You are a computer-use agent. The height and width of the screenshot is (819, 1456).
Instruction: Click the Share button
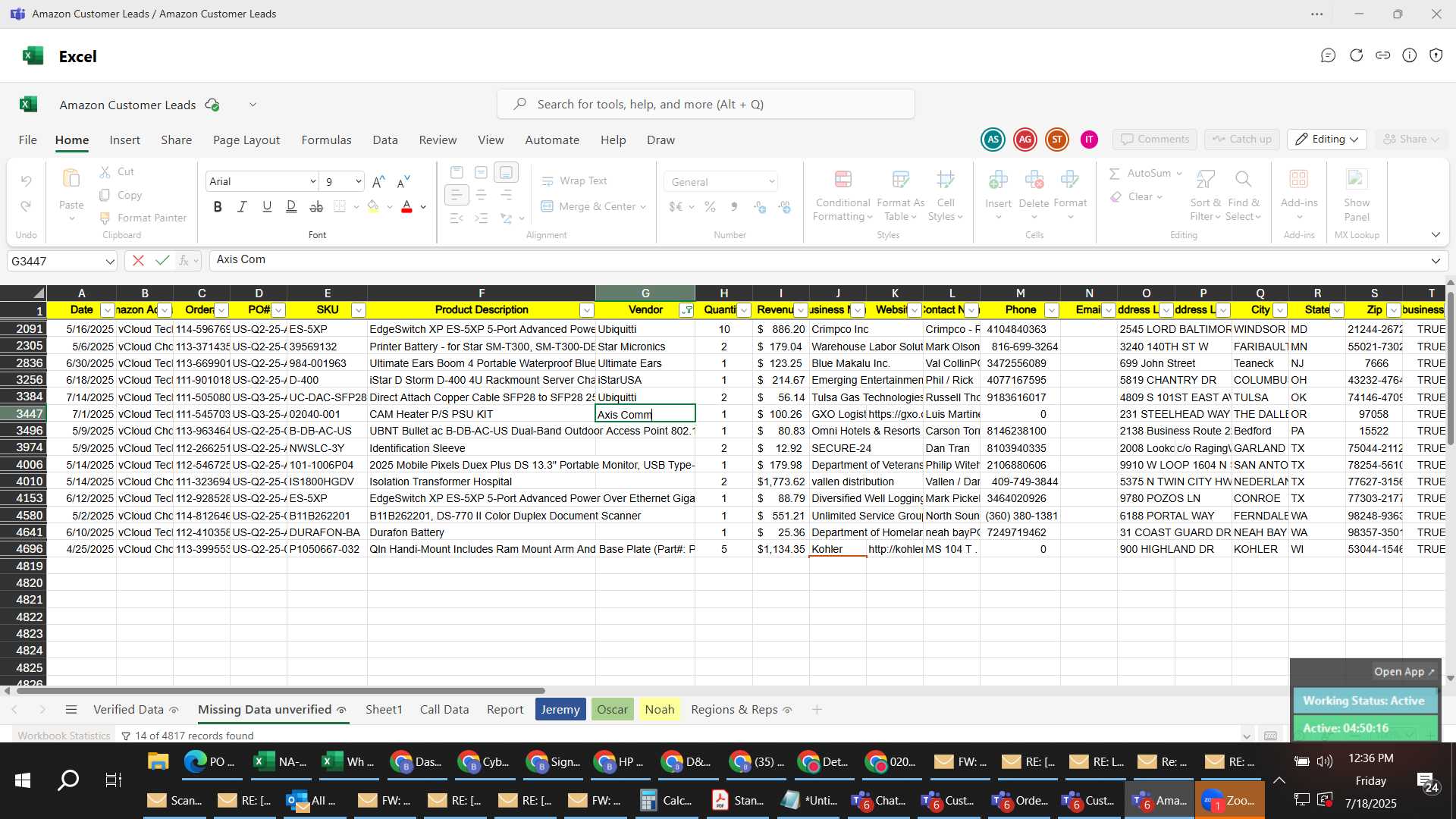tap(1410, 140)
